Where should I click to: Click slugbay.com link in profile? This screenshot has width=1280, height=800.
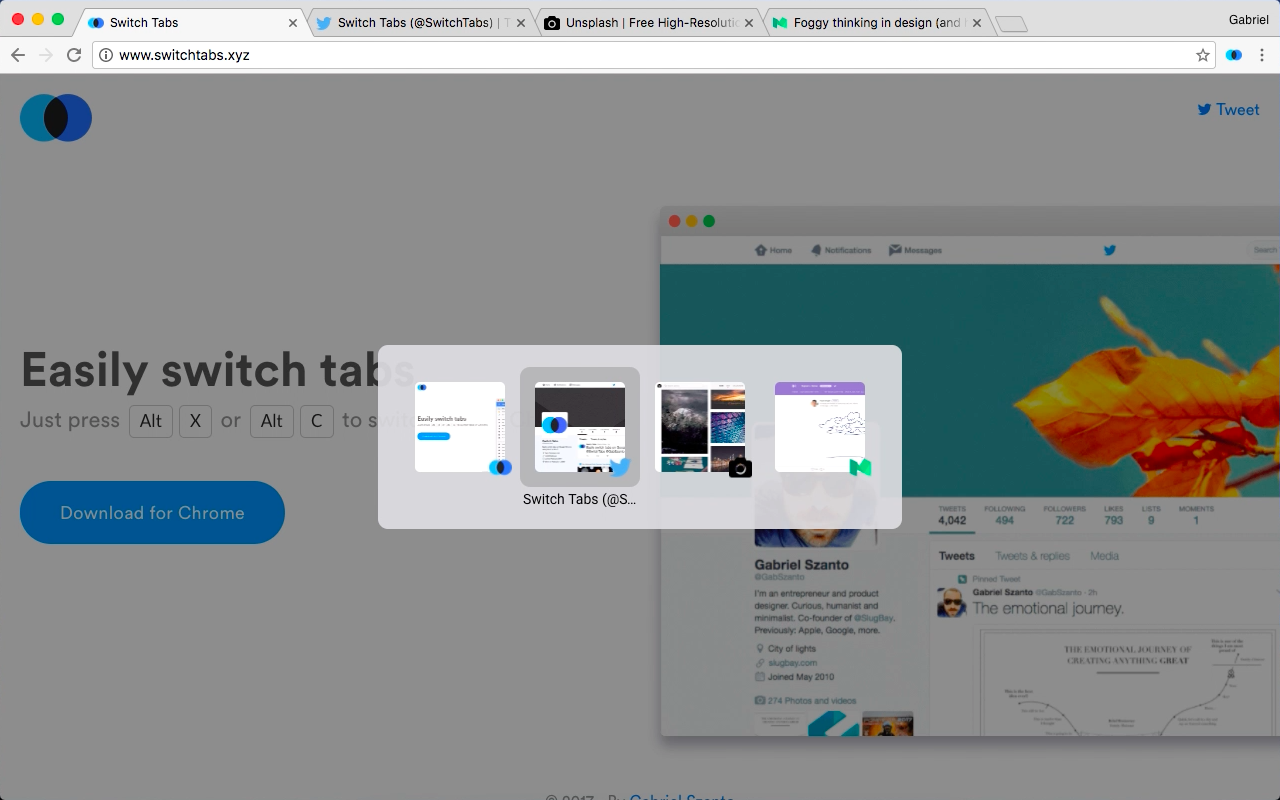pyautogui.click(x=792, y=663)
